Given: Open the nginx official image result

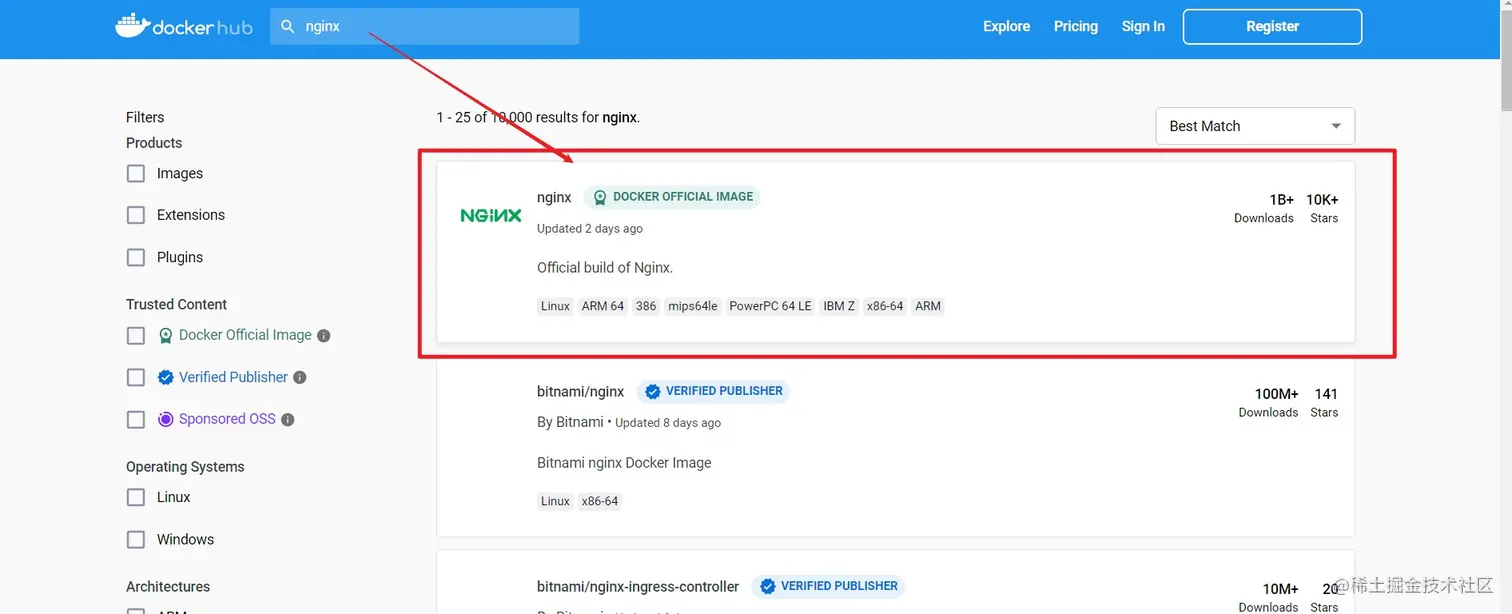Looking at the screenshot, I should 554,198.
